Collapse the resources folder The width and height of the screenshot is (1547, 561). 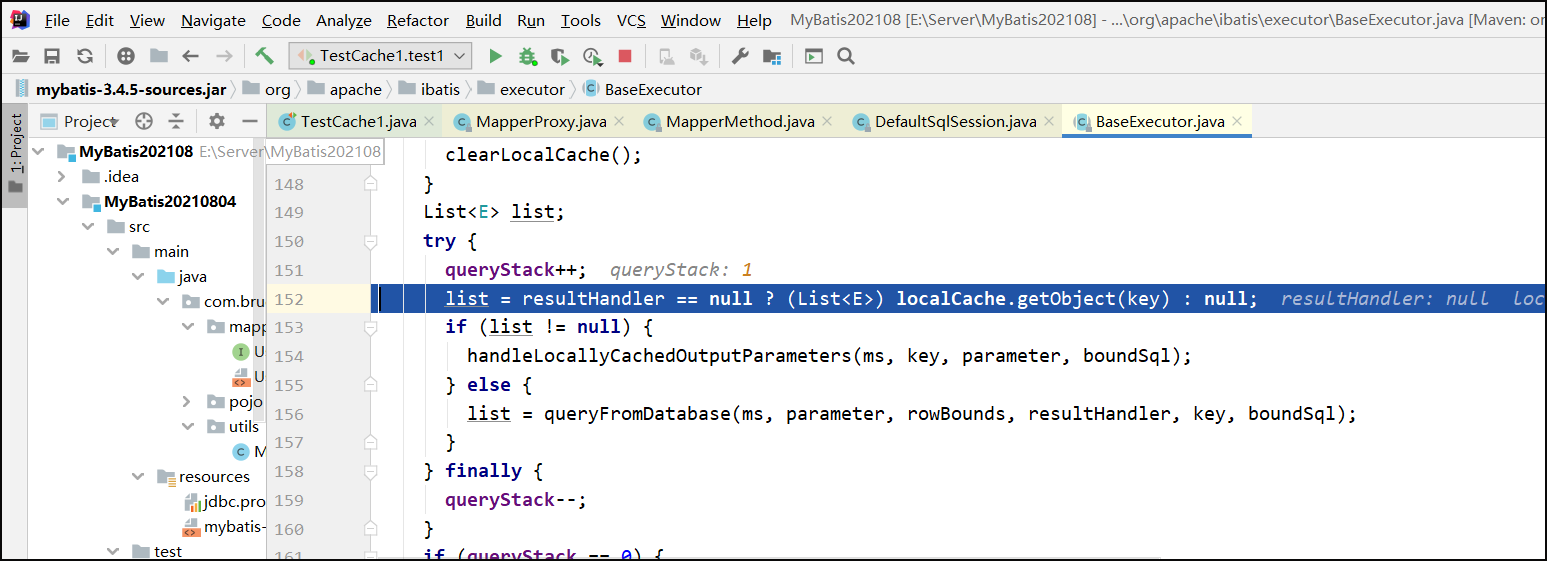[137, 477]
